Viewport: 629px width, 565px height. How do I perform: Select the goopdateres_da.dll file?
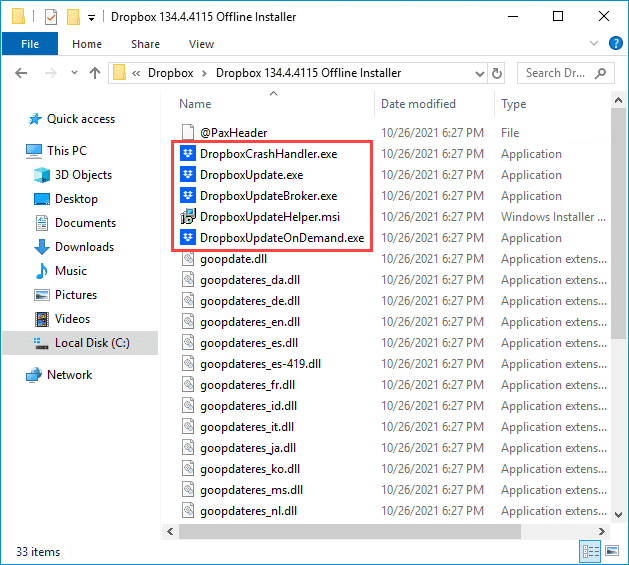250,280
